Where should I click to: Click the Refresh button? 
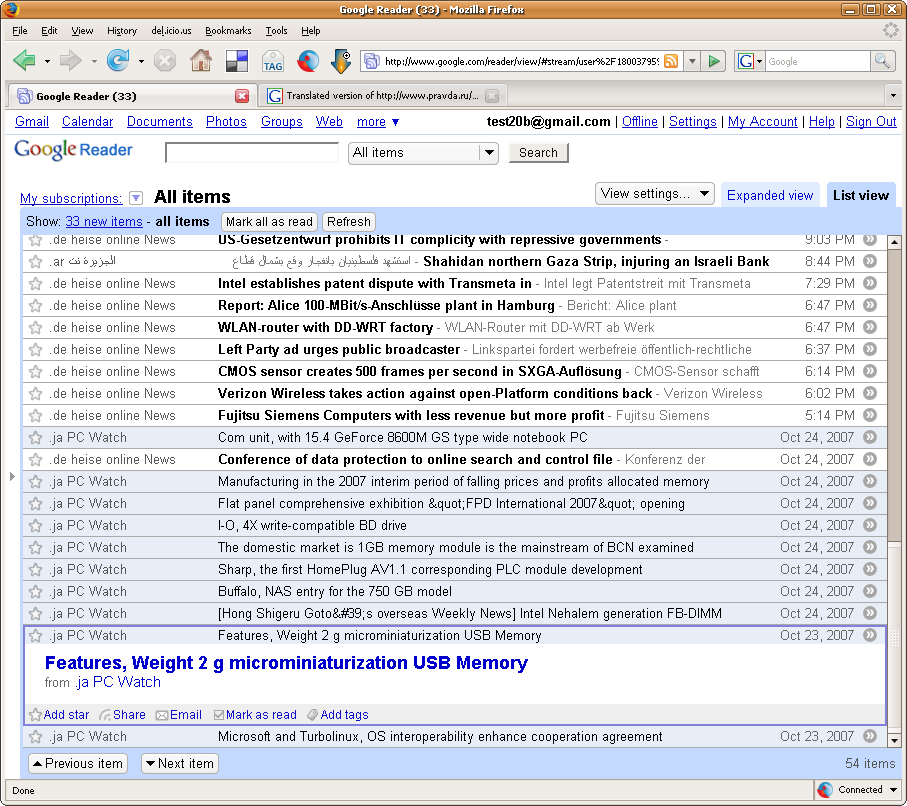pos(348,222)
